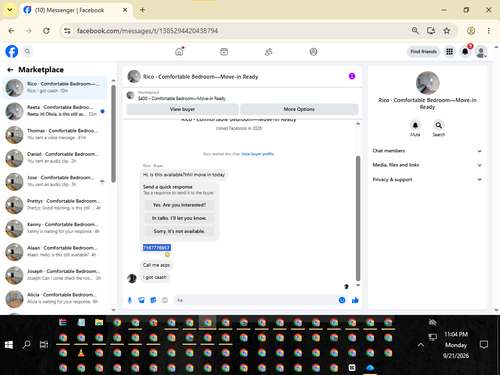Open Joseph Comfortable Bedroom conversation
Viewport: 500px width, 375px height.
[55, 275]
